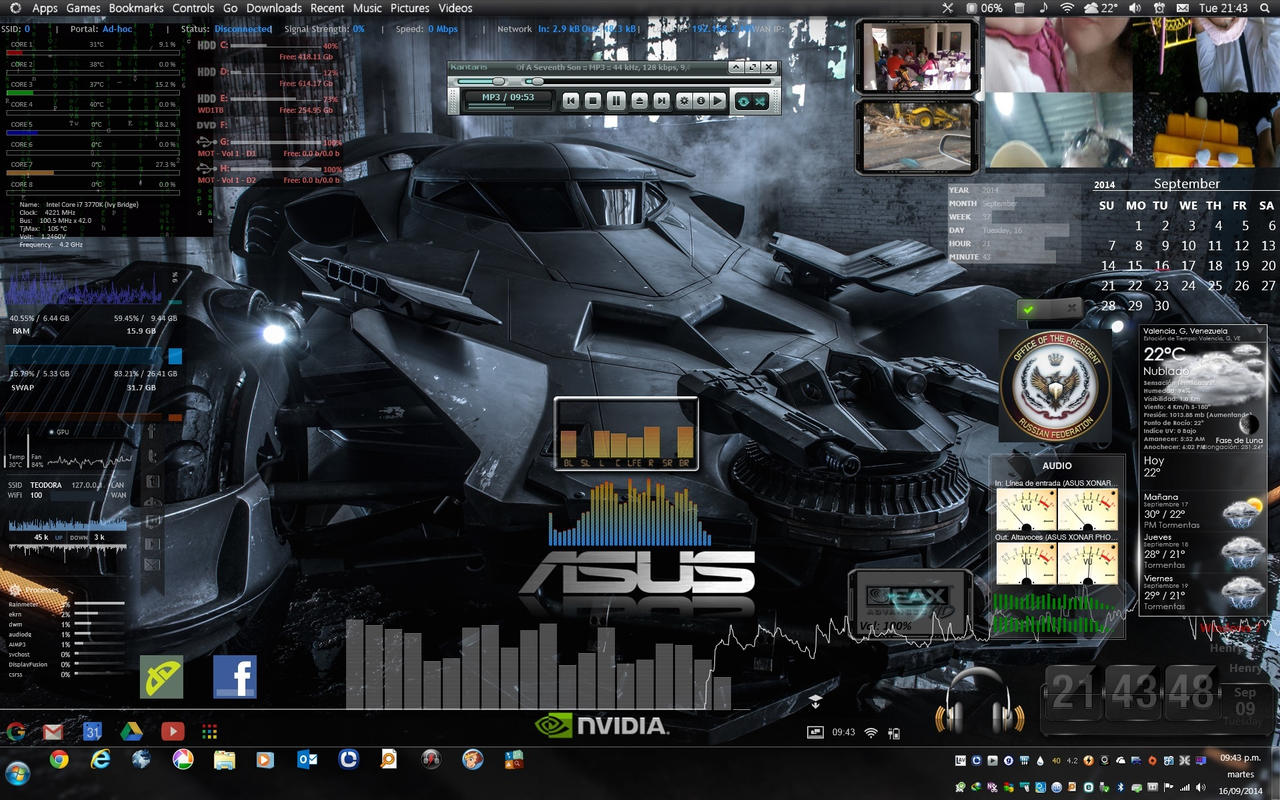Click the flip clock showing 21 43 48
The width and height of the screenshot is (1280, 800).
click(1132, 693)
